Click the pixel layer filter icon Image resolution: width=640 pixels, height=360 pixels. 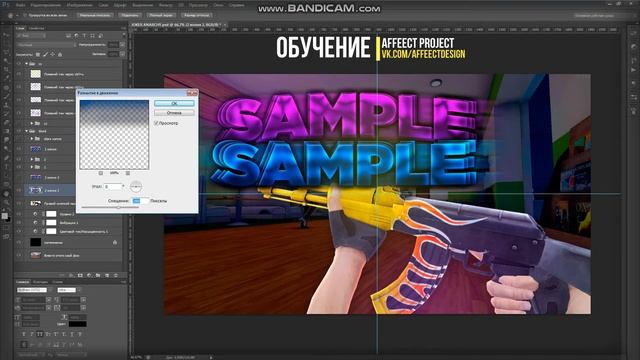pos(68,36)
